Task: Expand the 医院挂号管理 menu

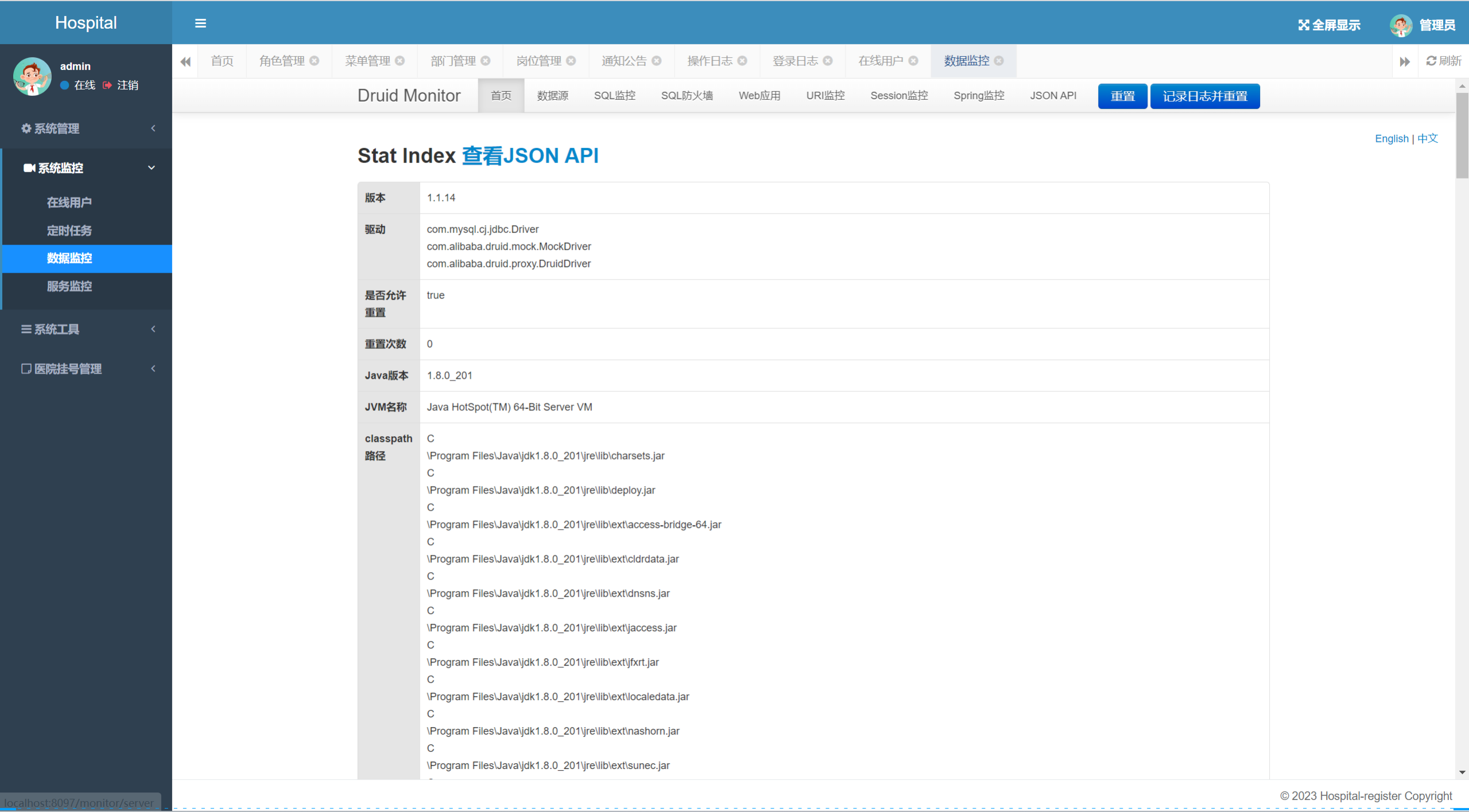Action: point(86,369)
